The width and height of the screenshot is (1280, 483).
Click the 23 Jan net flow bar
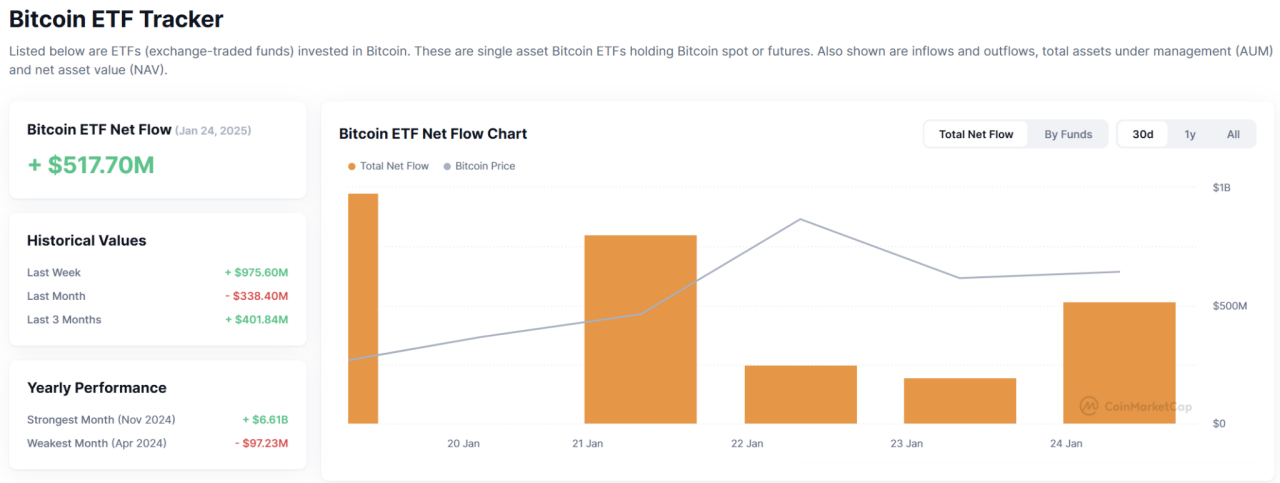[959, 400]
